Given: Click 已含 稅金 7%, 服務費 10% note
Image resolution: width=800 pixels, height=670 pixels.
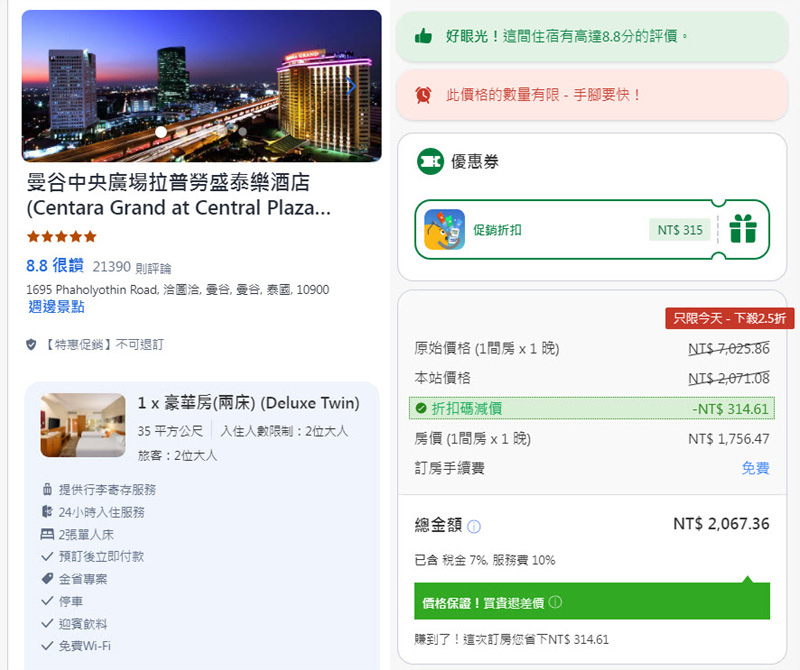Looking at the screenshot, I should tap(485, 560).
